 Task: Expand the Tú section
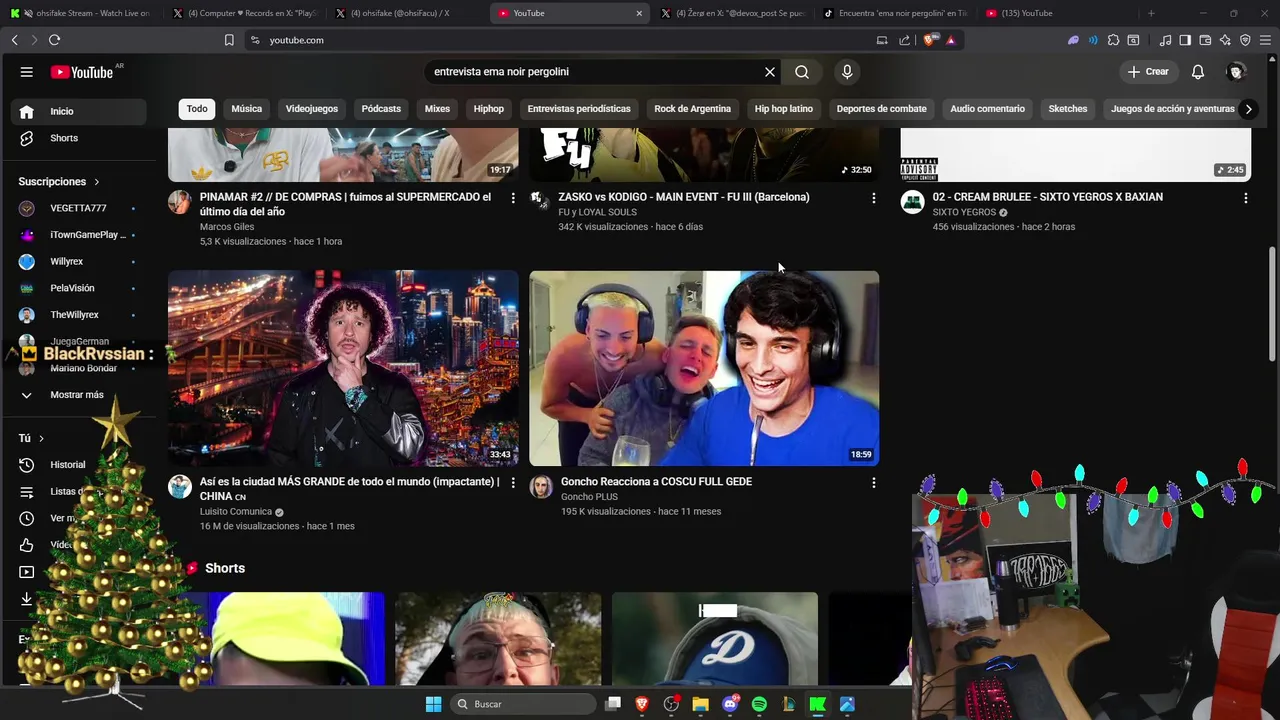pos(31,438)
